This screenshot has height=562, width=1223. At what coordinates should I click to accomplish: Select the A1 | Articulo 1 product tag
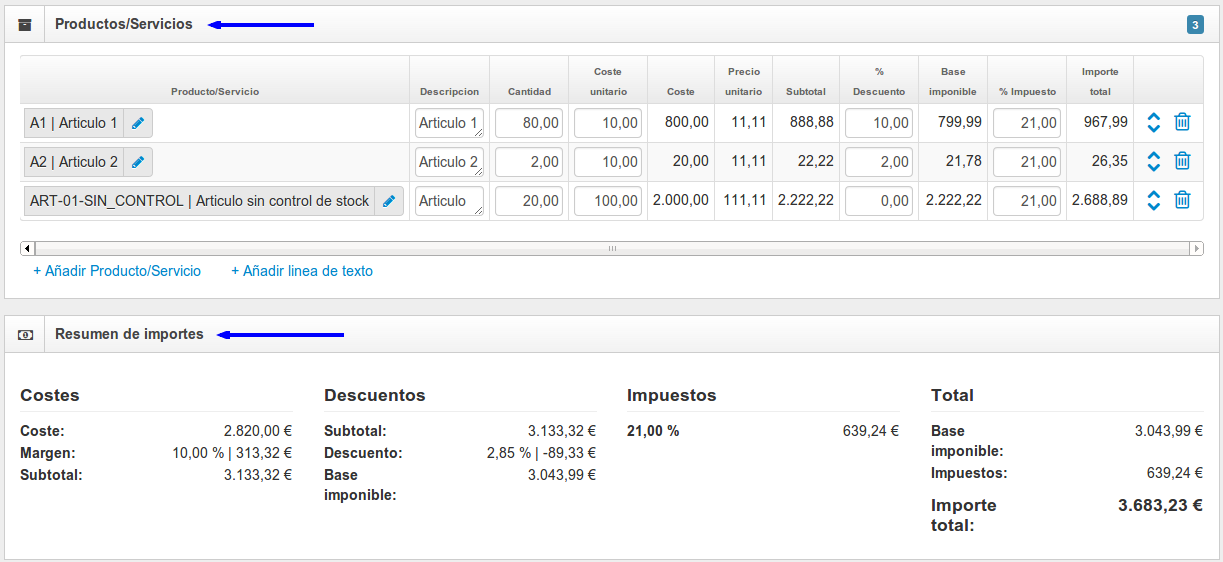[x=74, y=123]
